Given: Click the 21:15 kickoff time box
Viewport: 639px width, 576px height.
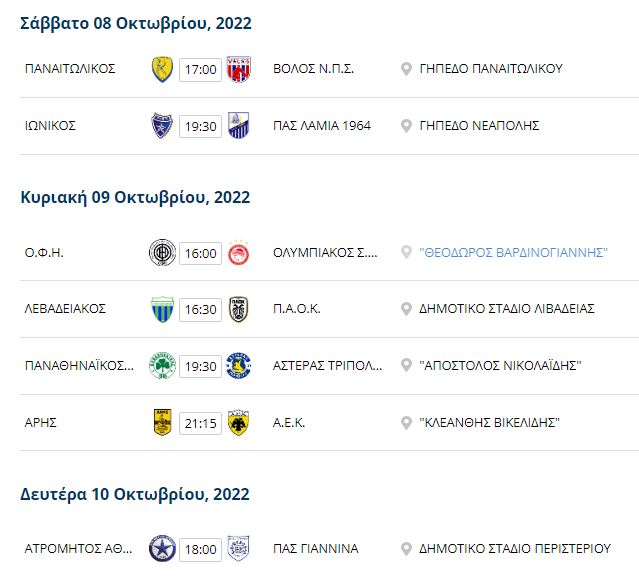Looking at the screenshot, I should click(201, 424).
